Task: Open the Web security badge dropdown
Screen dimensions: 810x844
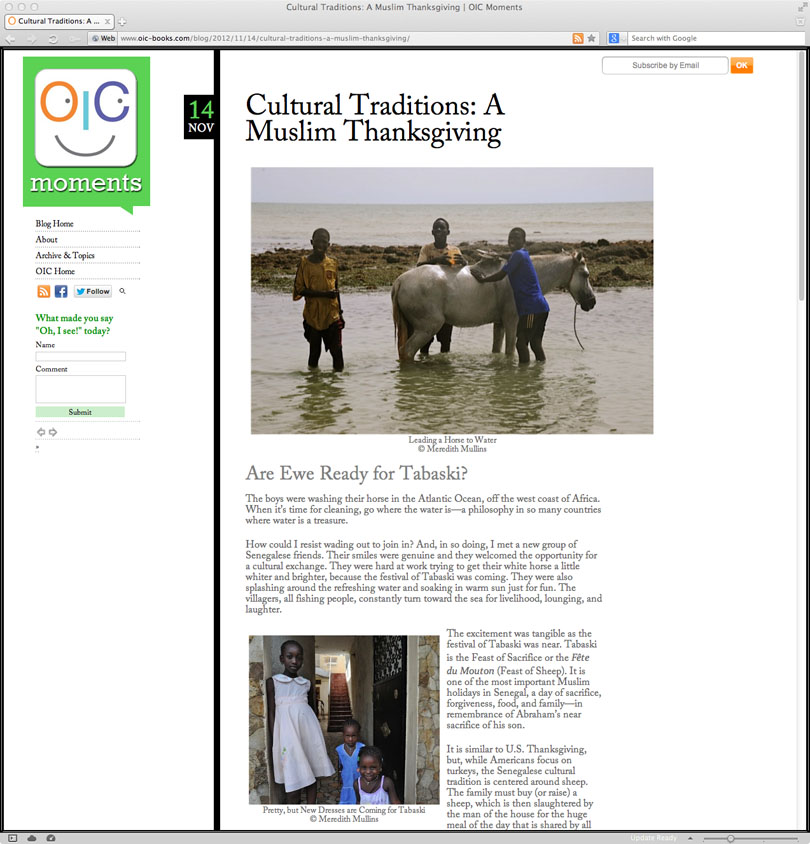Action: 103,38
